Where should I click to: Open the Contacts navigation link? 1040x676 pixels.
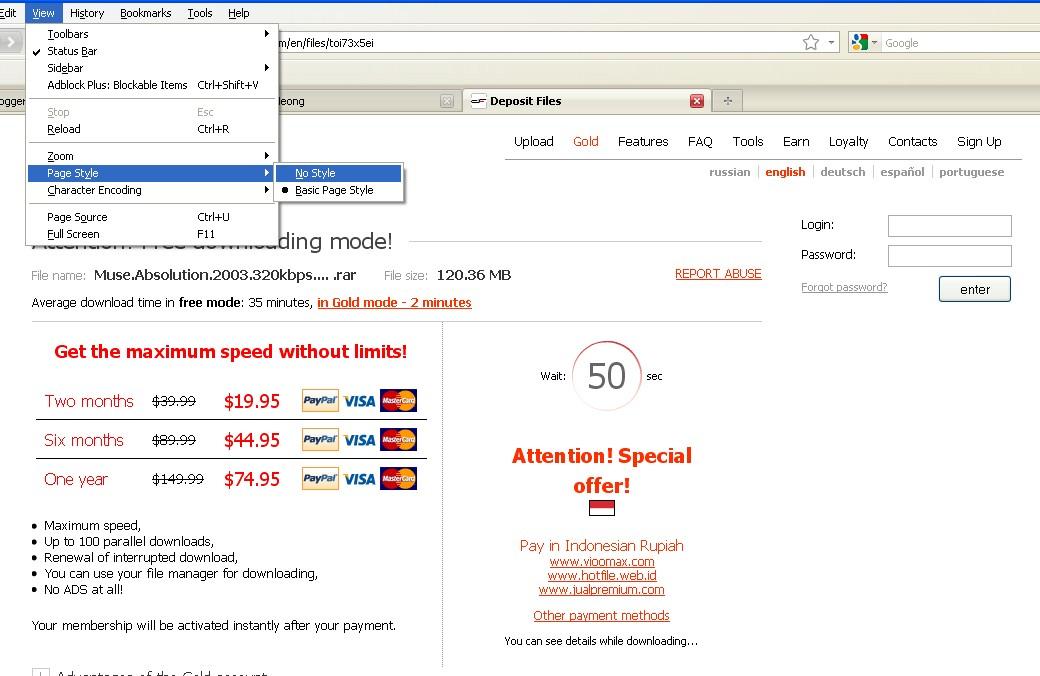(x=913, y=141)
